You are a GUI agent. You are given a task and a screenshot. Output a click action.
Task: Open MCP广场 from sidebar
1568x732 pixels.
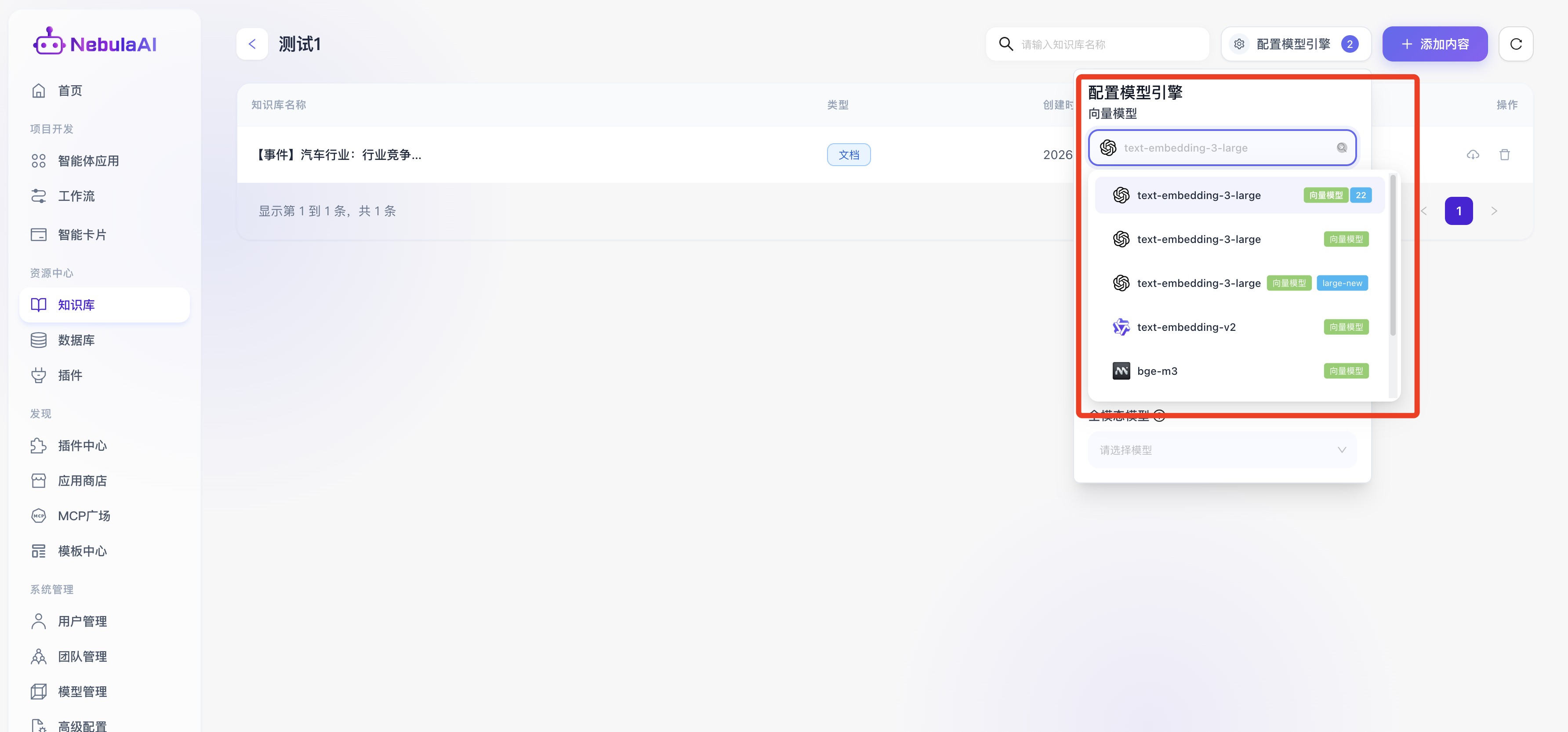(84, 516)
